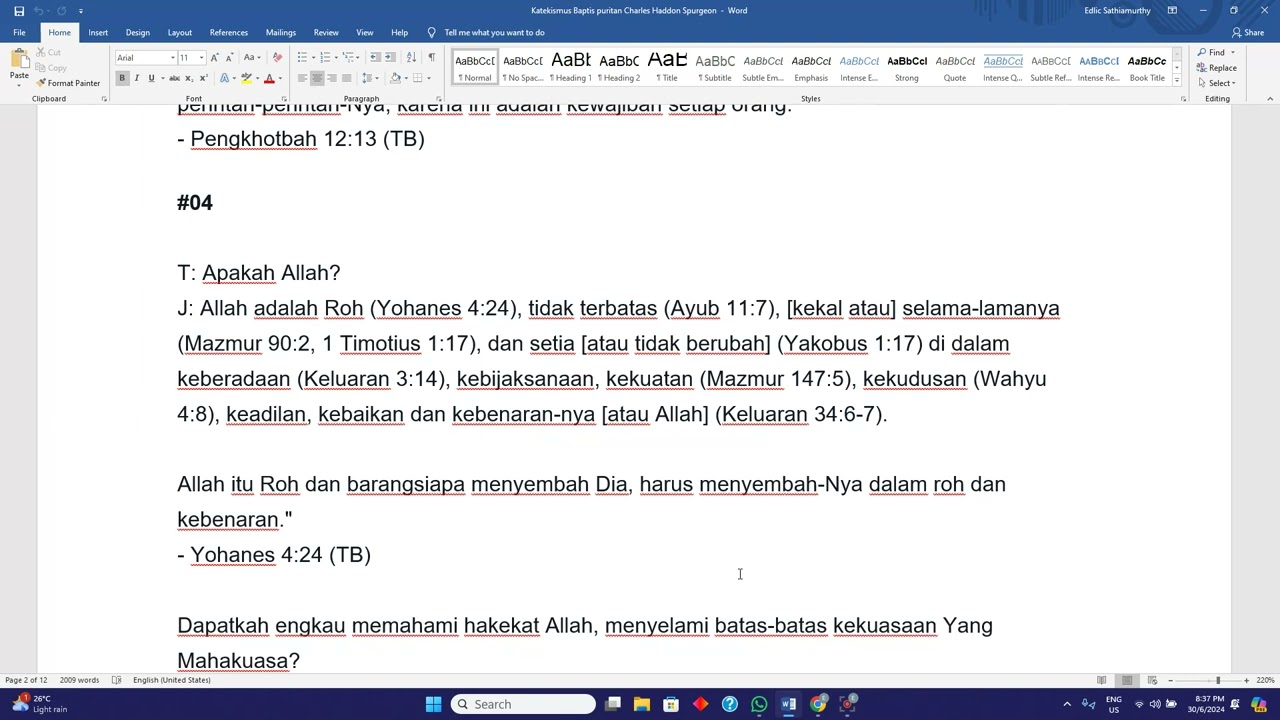Screen dimensions: 1280x720
Task: Toggle Underline formatting
Action: coord(151,78)
